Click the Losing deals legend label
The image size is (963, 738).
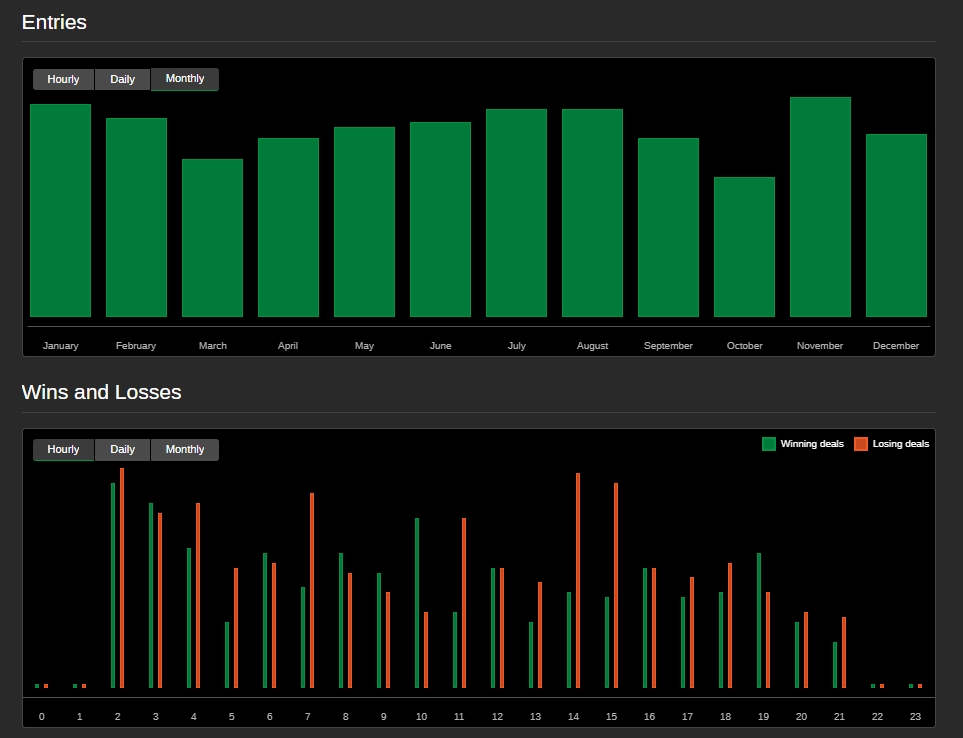[x=900, y=444]
